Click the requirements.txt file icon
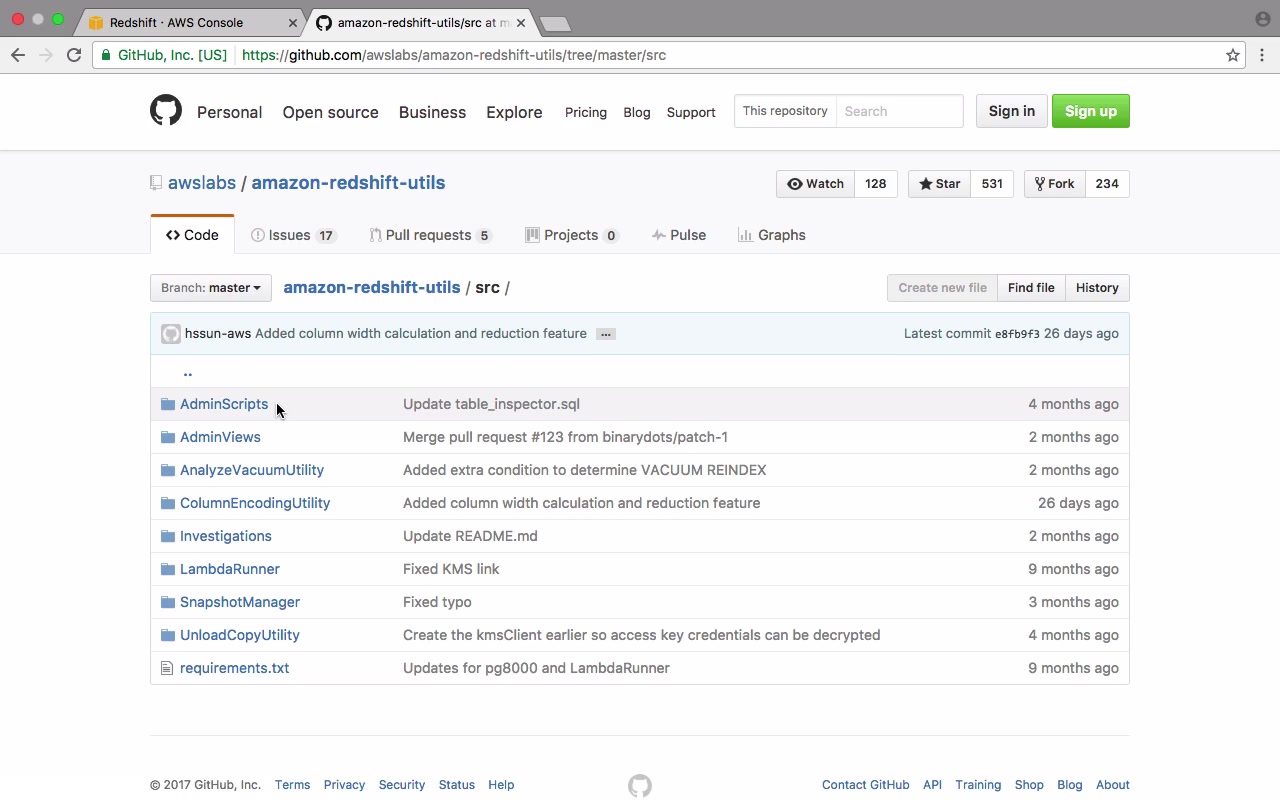The width and height of the screenshot is (1280, 800). pos(168,668)
